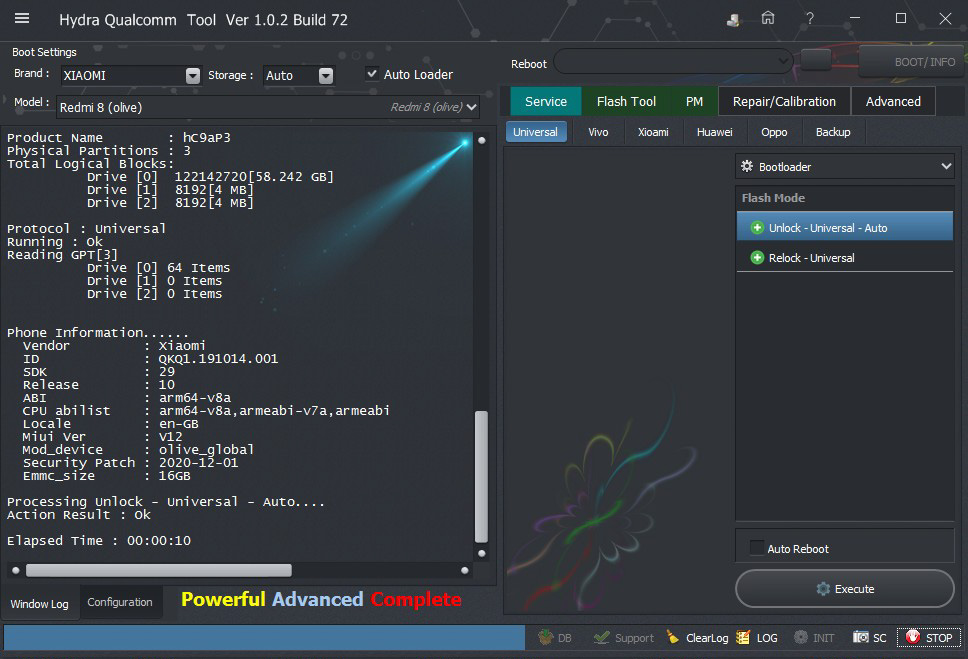Viewport: 968px width, 659px height.
Task: Click the Bootloader gear icon
Action: tap(747, 166)
